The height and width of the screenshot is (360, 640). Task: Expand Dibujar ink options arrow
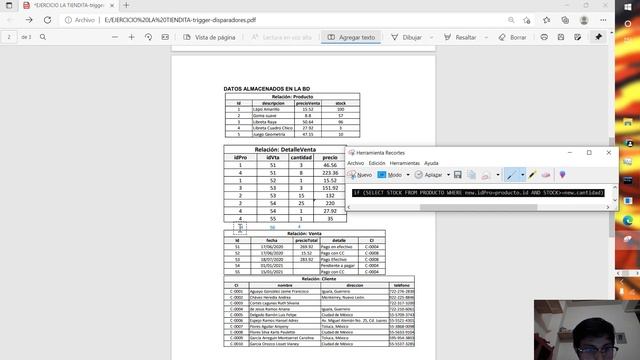point(431,38)
